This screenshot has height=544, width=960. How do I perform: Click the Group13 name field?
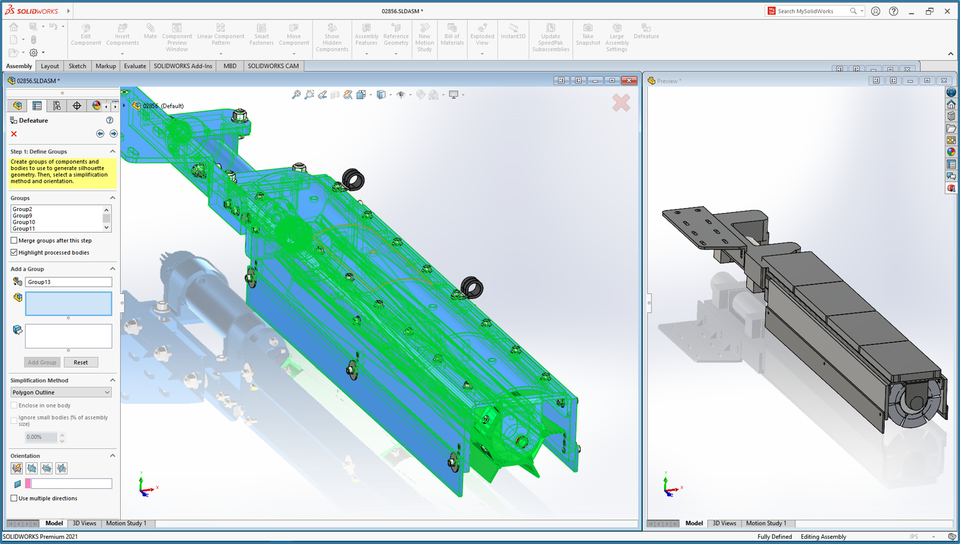pyautogui.click(x=69, y=282)
